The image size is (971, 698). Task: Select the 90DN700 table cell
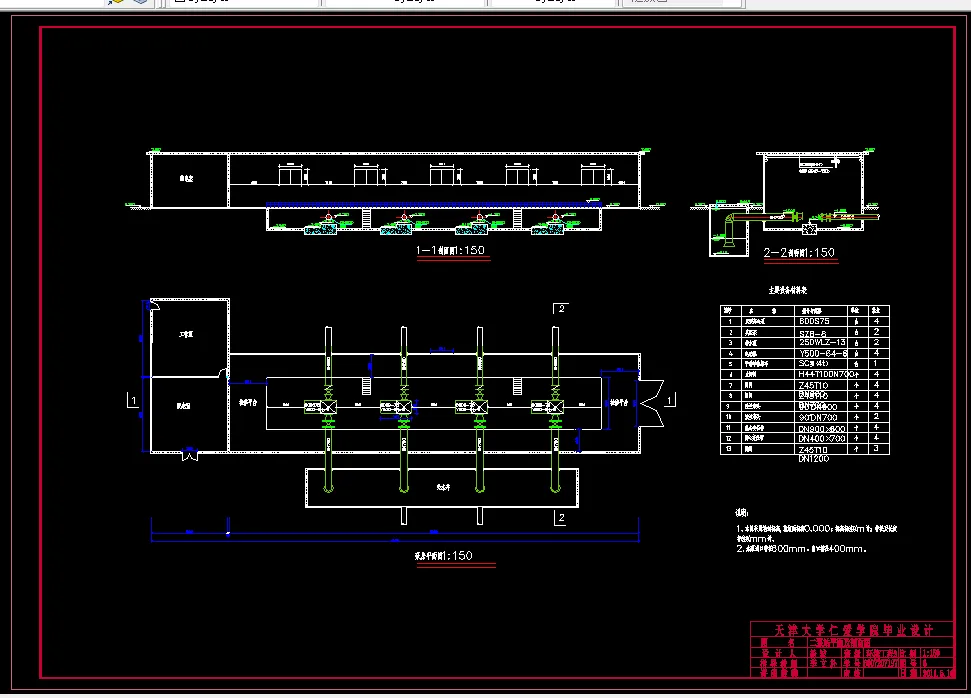click(x=817, y=417)
